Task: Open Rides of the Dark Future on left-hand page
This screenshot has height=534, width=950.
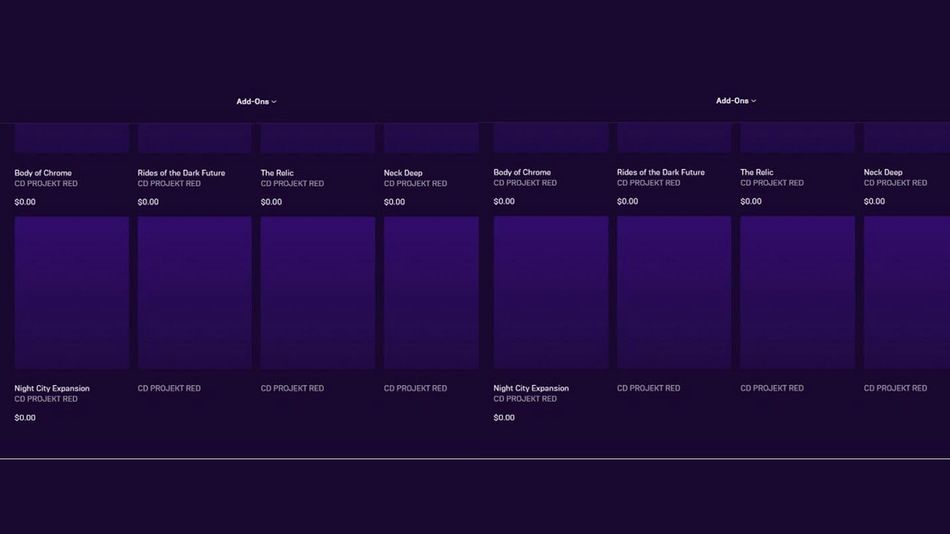Action: coord(181,173)
